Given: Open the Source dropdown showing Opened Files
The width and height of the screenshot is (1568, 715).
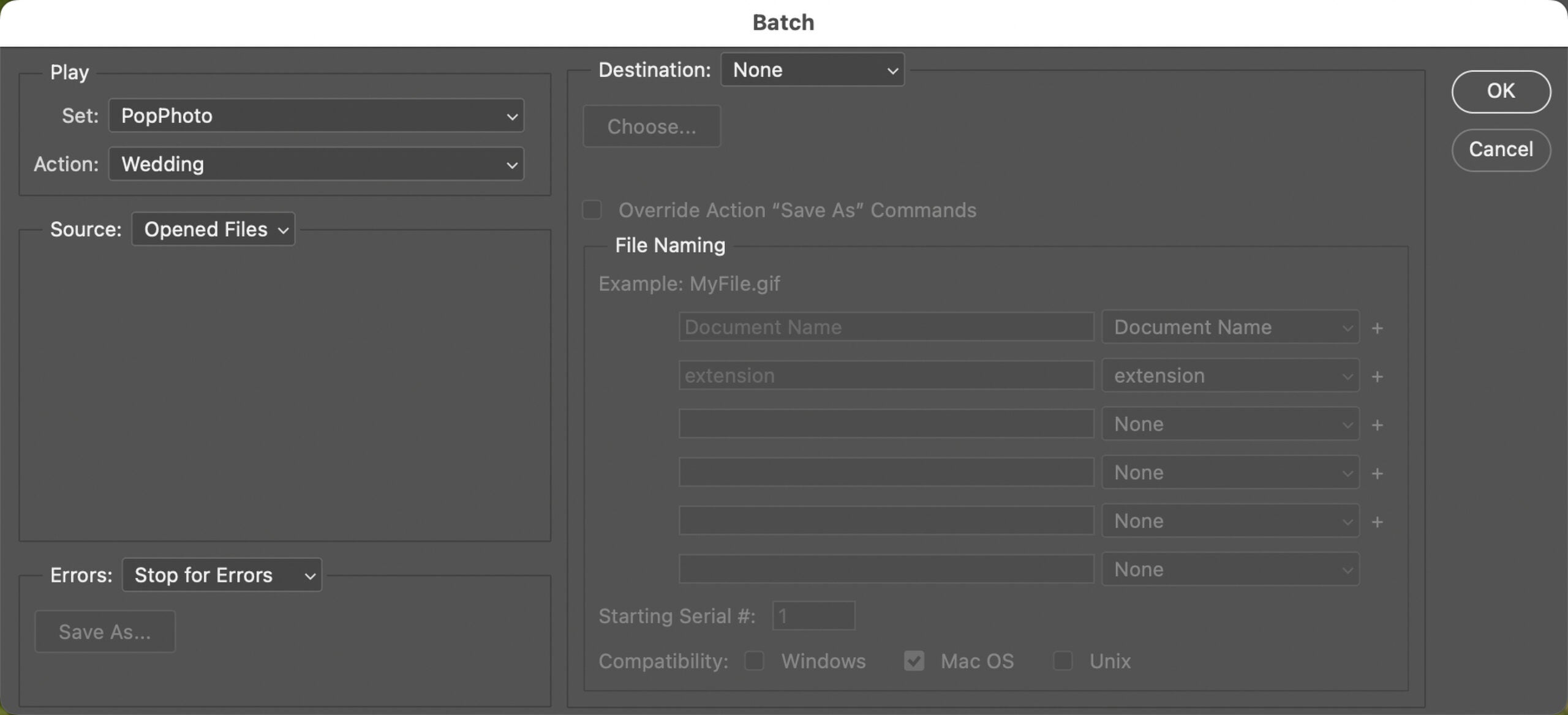Looking at the screenshot, I should [x=213, y=230].
